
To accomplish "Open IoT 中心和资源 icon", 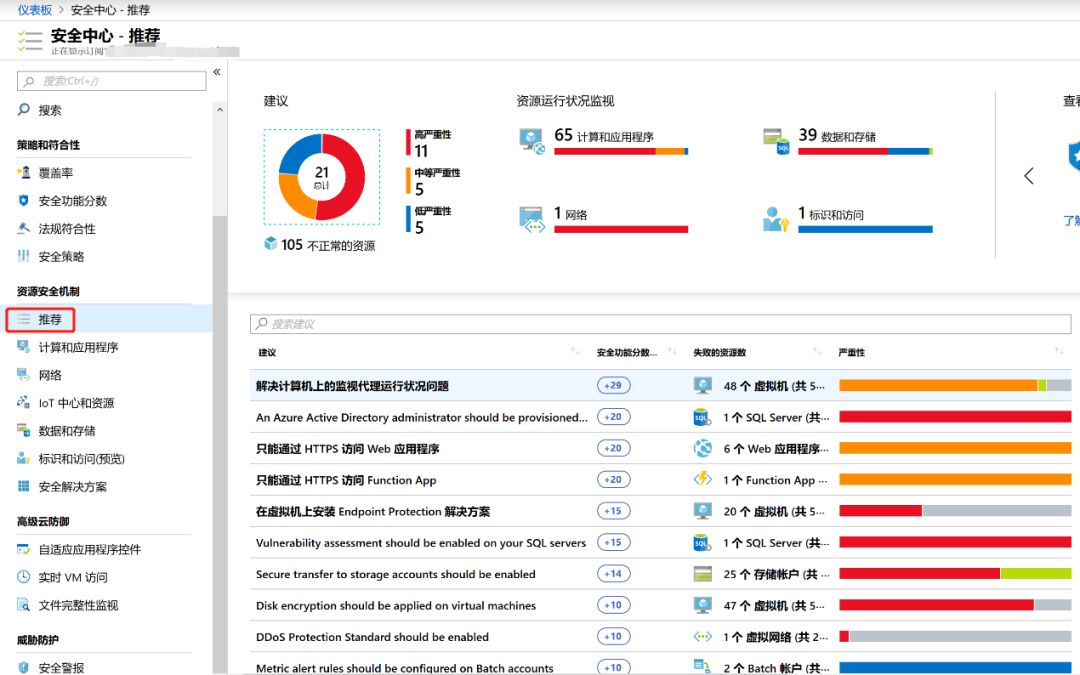I will point(24,403).
